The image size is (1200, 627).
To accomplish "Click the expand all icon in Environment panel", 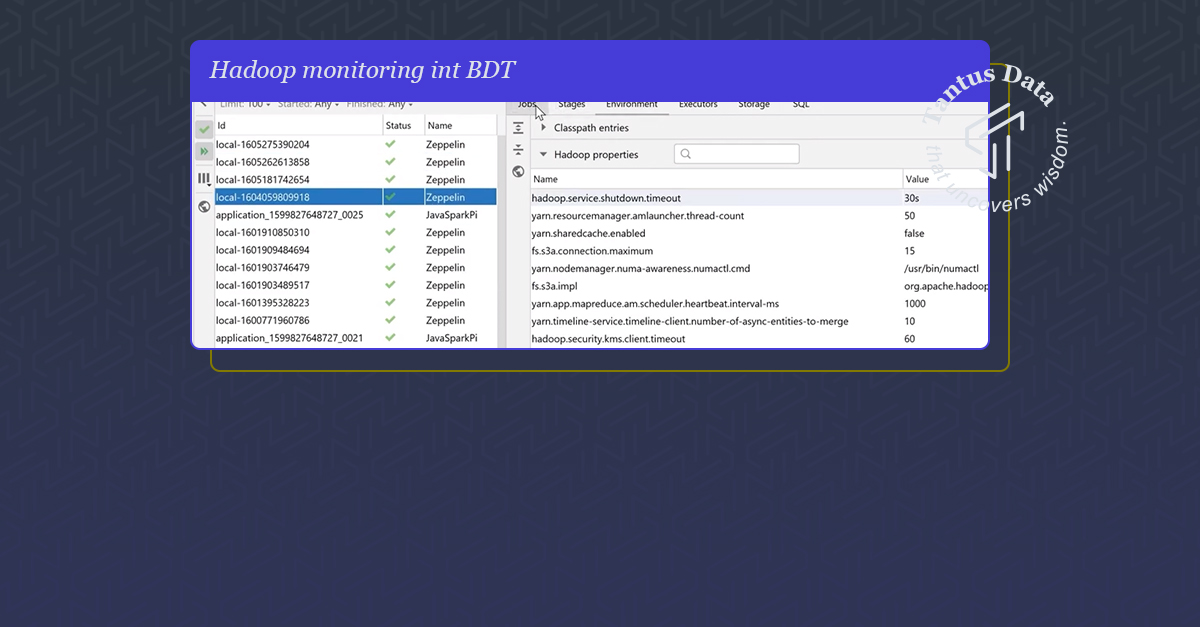I will click(518, 128).
